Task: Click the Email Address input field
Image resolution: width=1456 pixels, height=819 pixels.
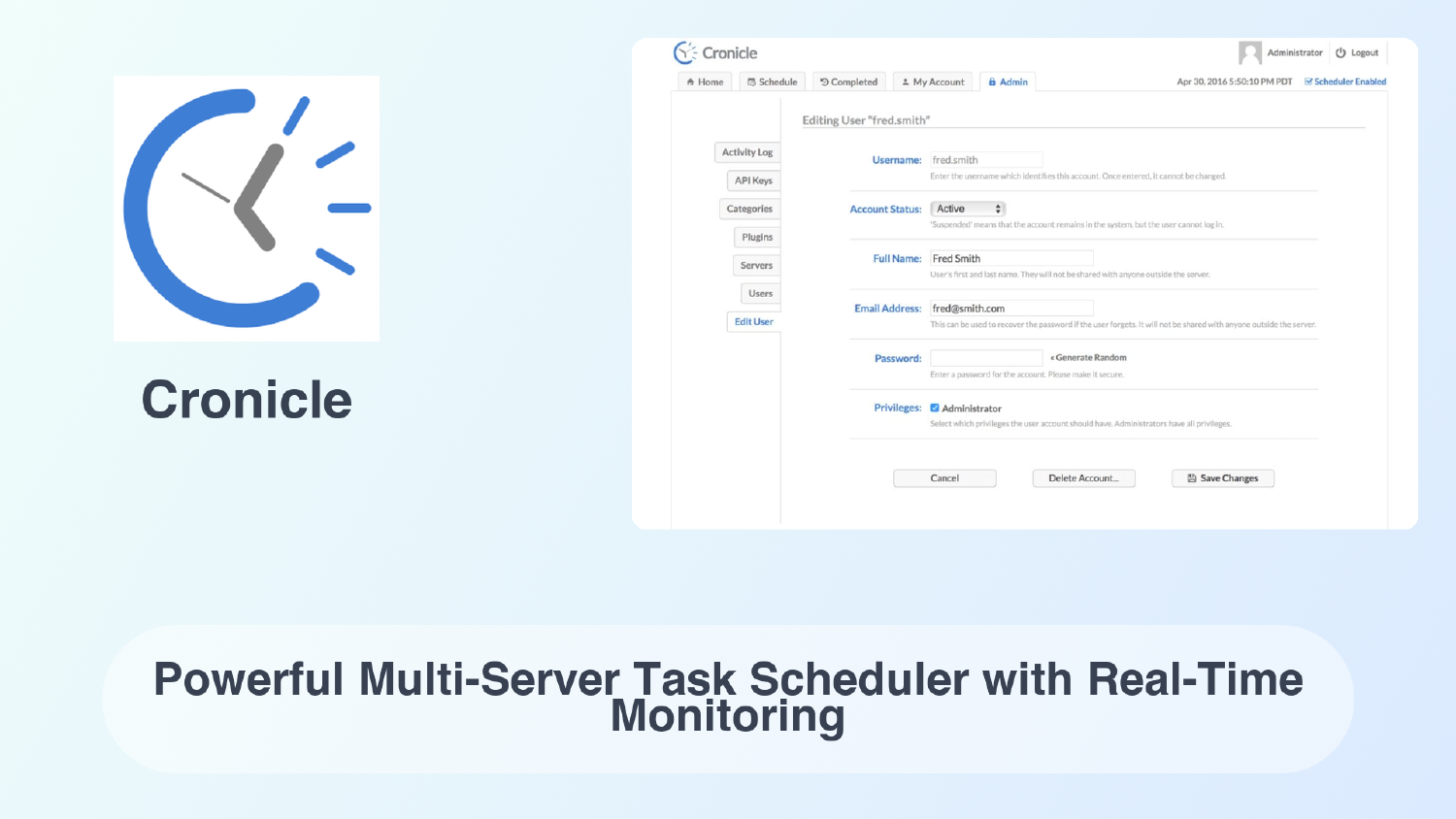Action: 1011,308
